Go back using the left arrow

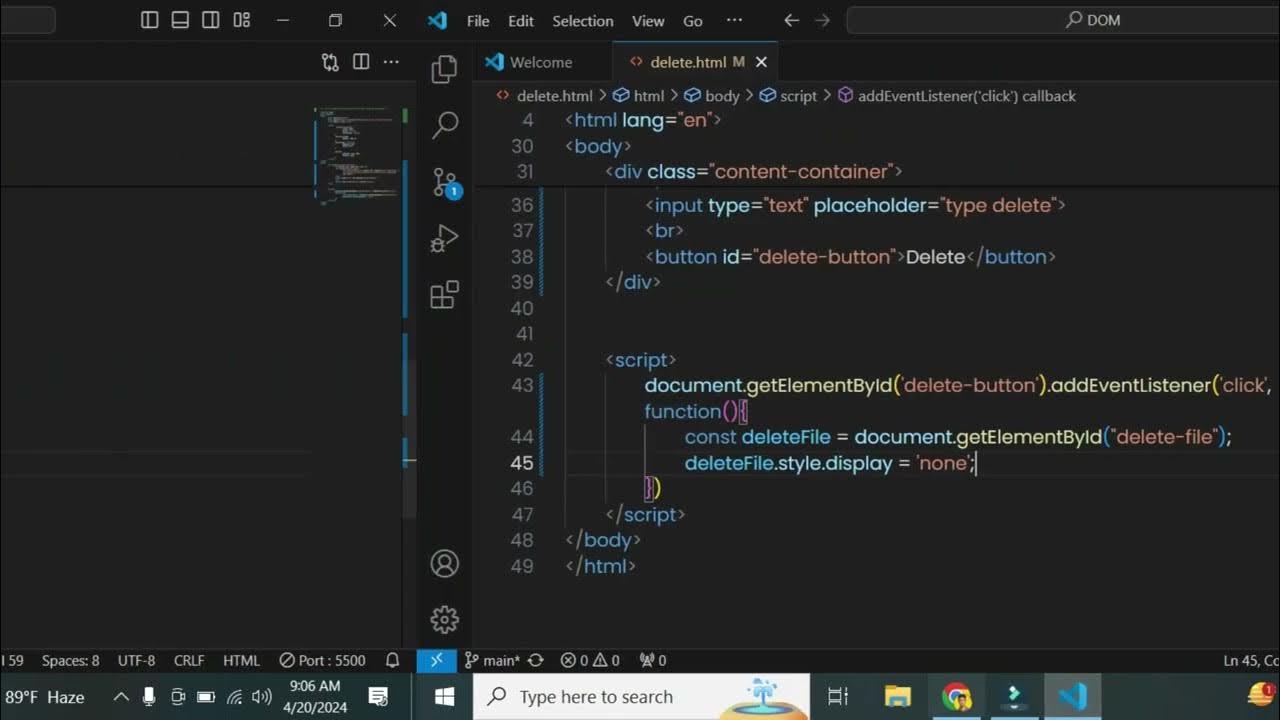(791, 20)
